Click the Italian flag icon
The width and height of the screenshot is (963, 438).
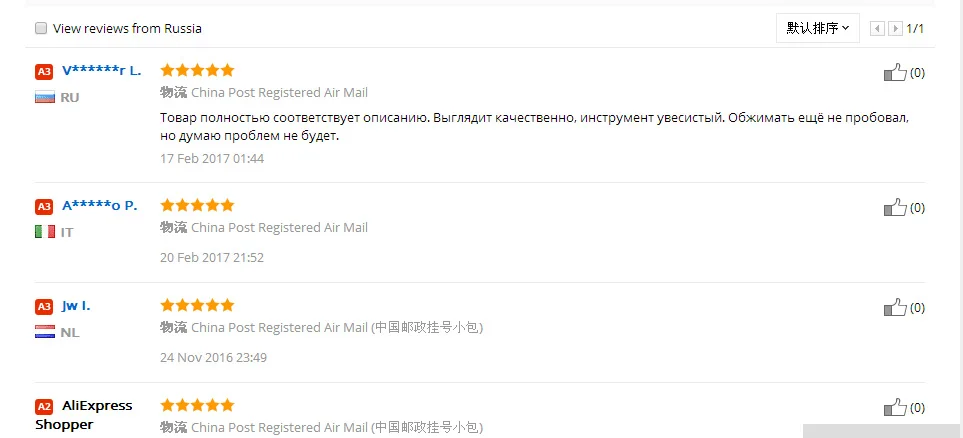click(x=45, y=232)
